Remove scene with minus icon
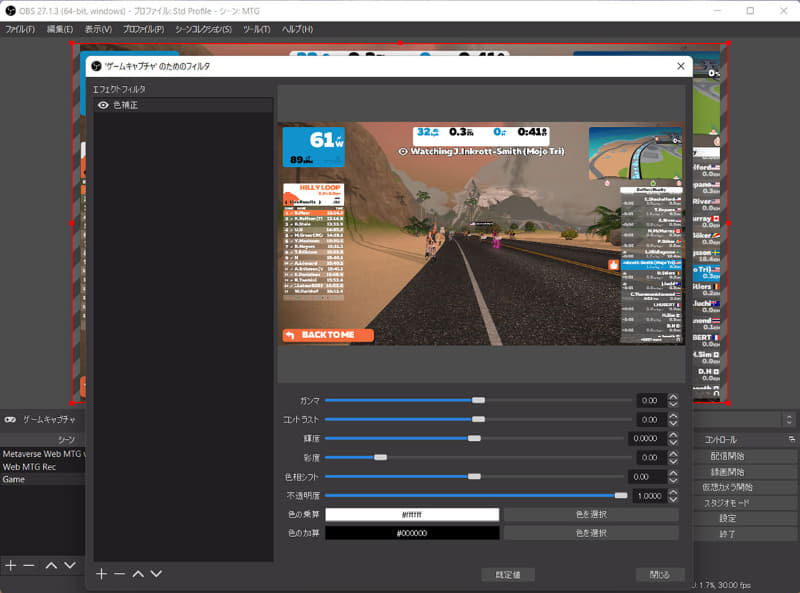 pos(29,565)
